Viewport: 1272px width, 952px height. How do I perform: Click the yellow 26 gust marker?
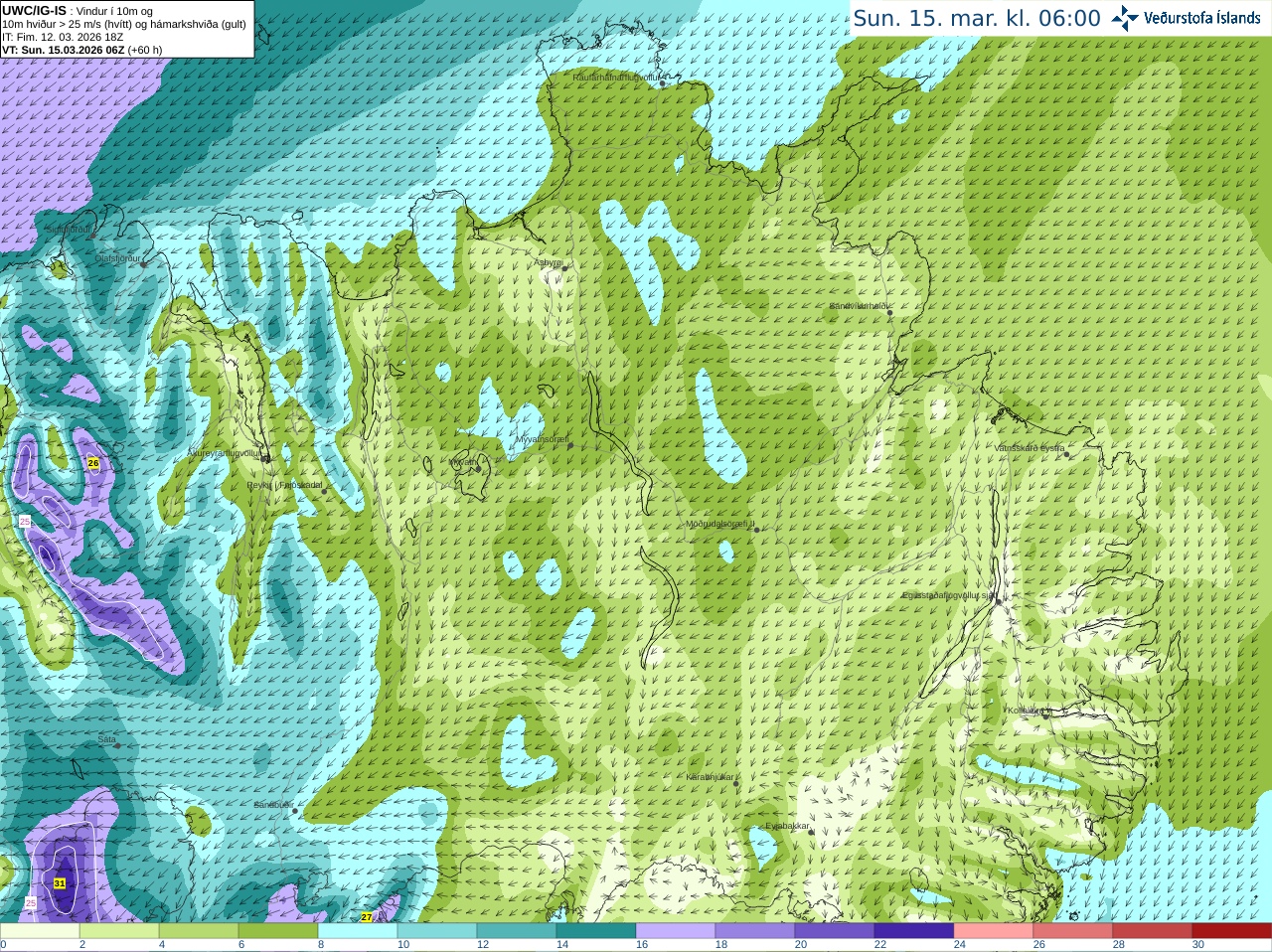pos(93,463)
